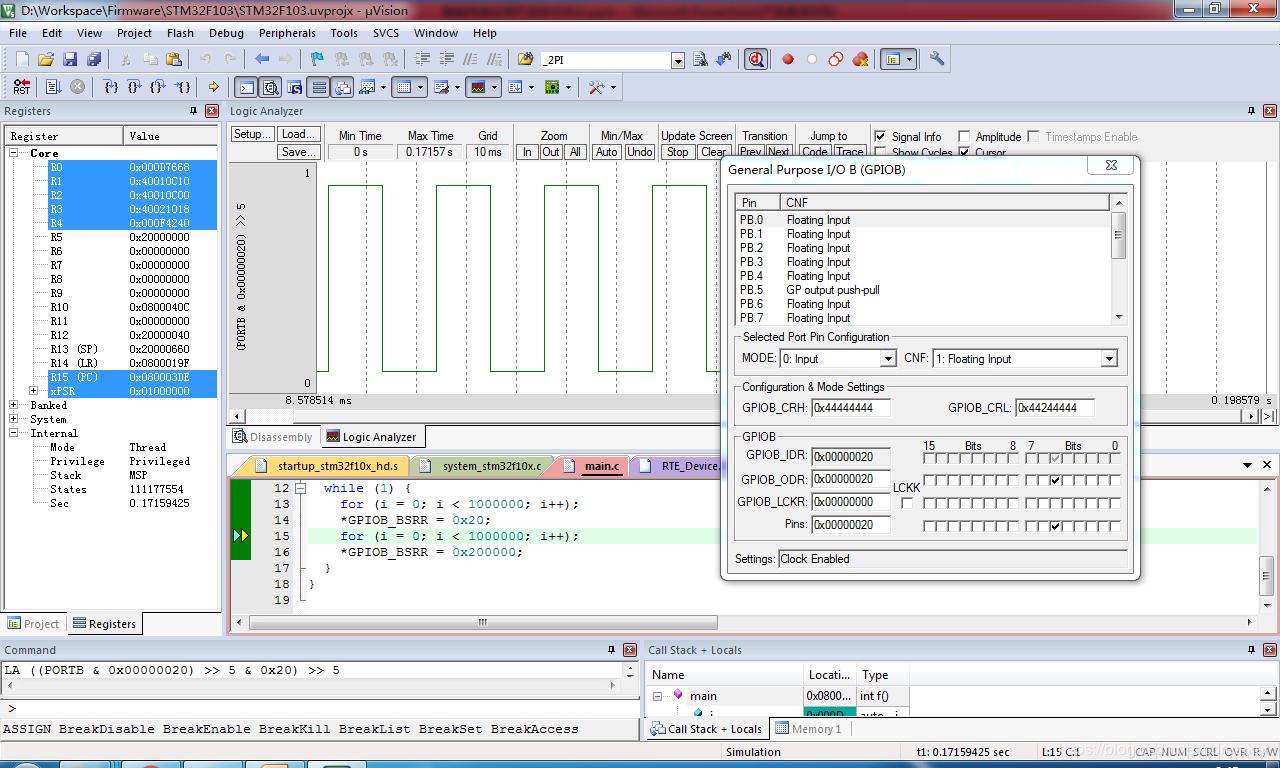Check the LCKK lock checkbox
This screenshot has height=768, width=1280.
tap(907, 503)
